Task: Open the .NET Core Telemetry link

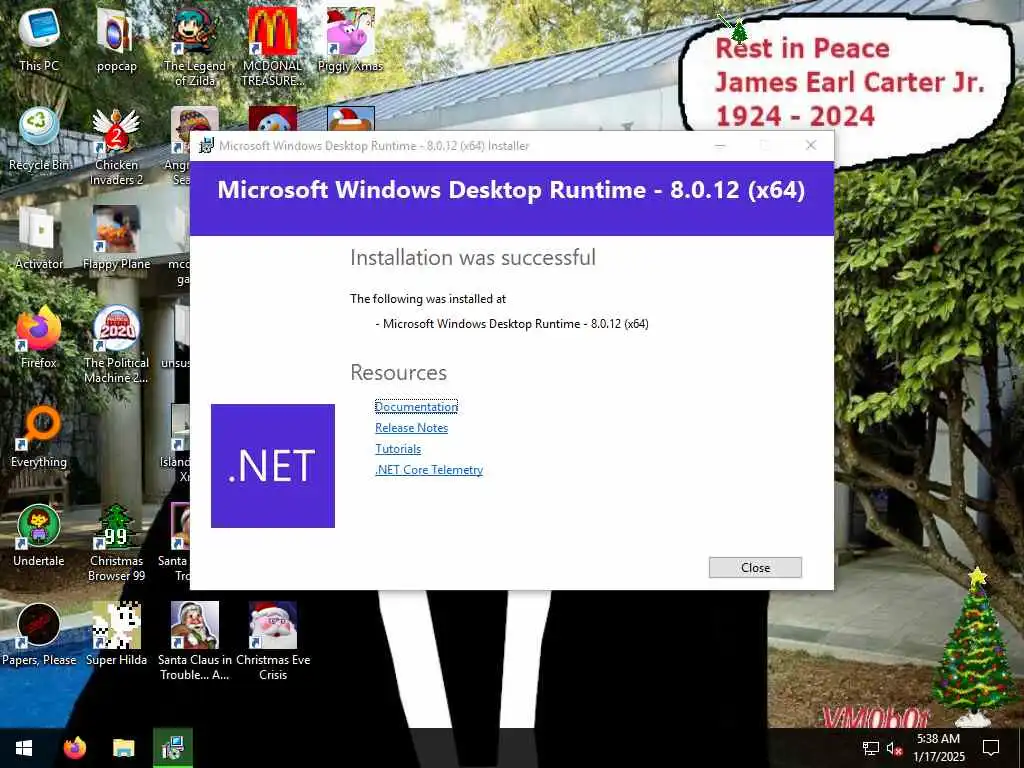Action: 429,470
